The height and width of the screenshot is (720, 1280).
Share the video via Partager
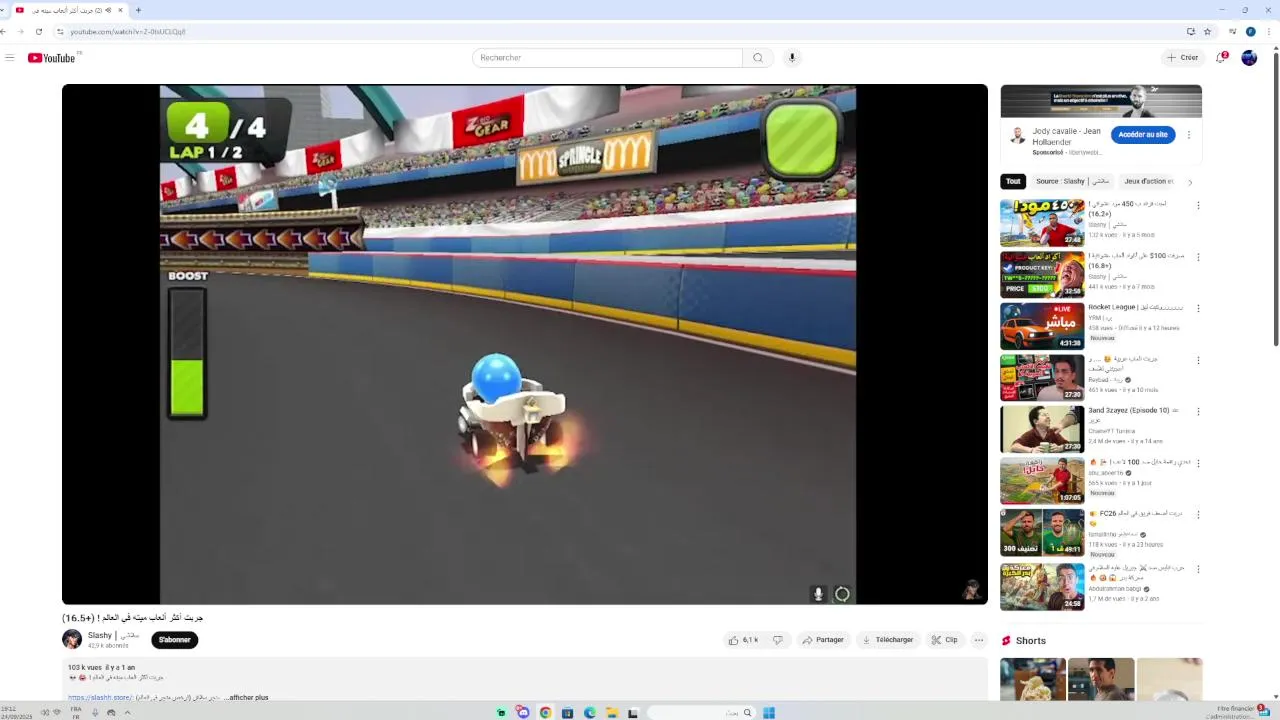(823, 640)
